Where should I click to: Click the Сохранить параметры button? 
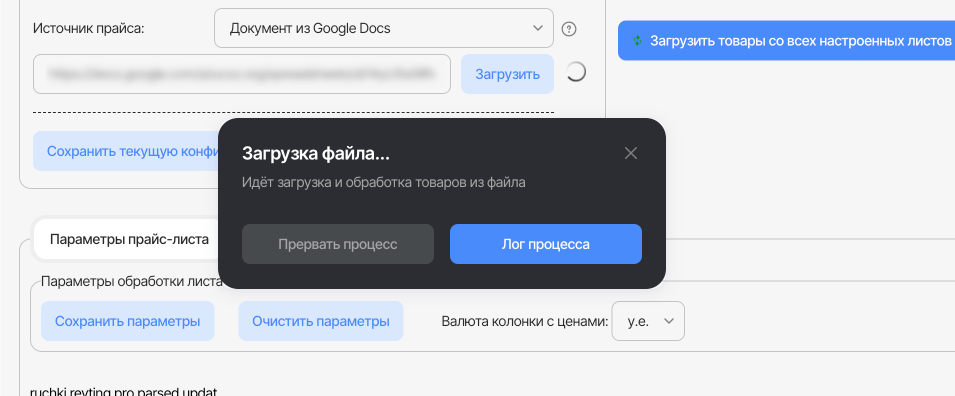[128, 321]
